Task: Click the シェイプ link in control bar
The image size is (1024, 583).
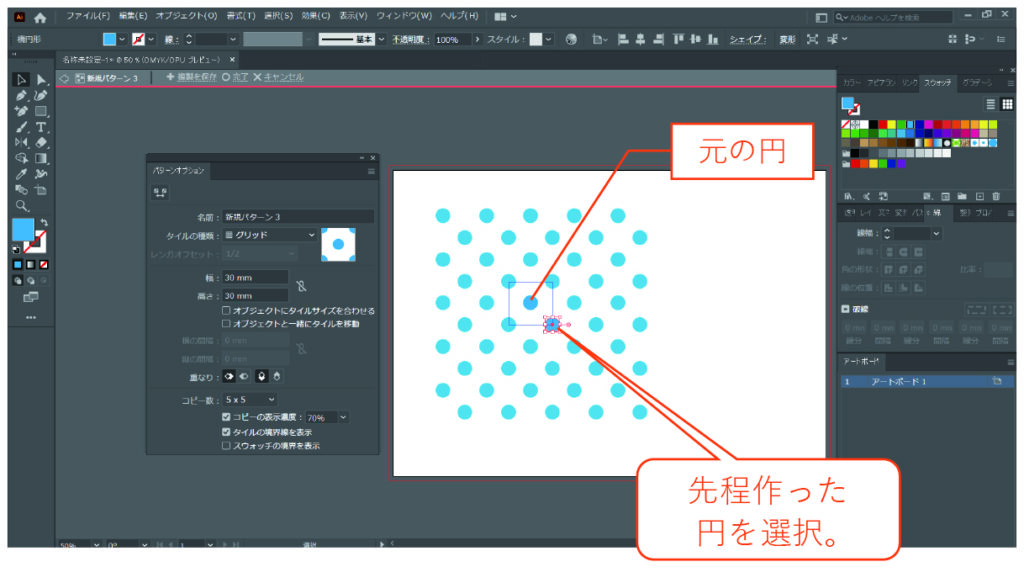Action: [747, 40]
